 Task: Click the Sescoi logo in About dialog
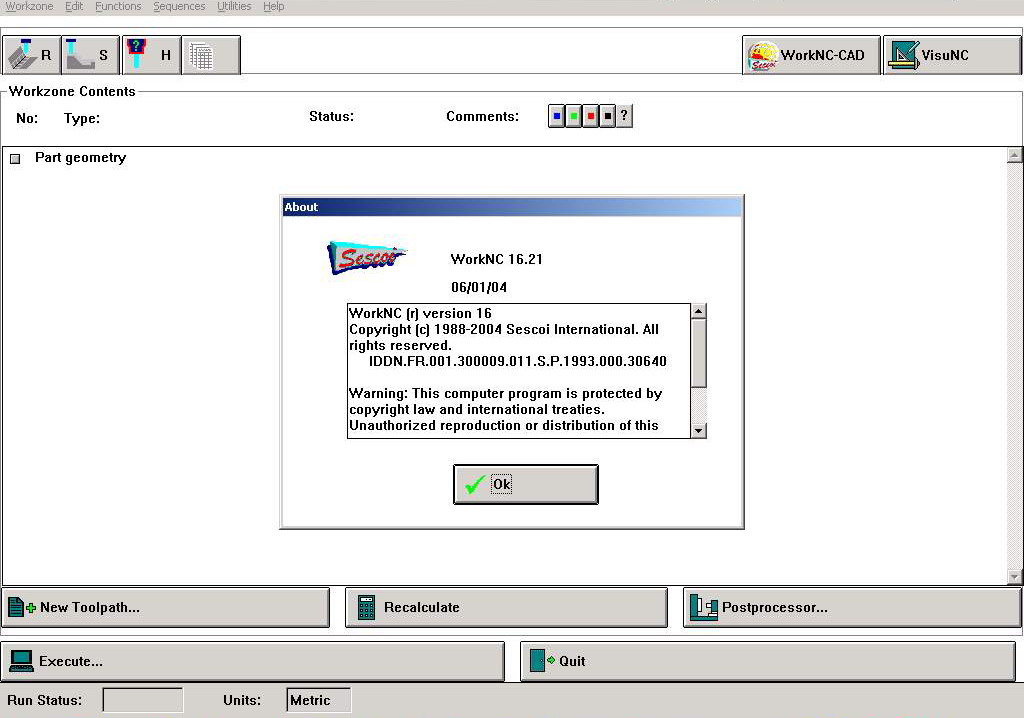click(x=366, y=257)
